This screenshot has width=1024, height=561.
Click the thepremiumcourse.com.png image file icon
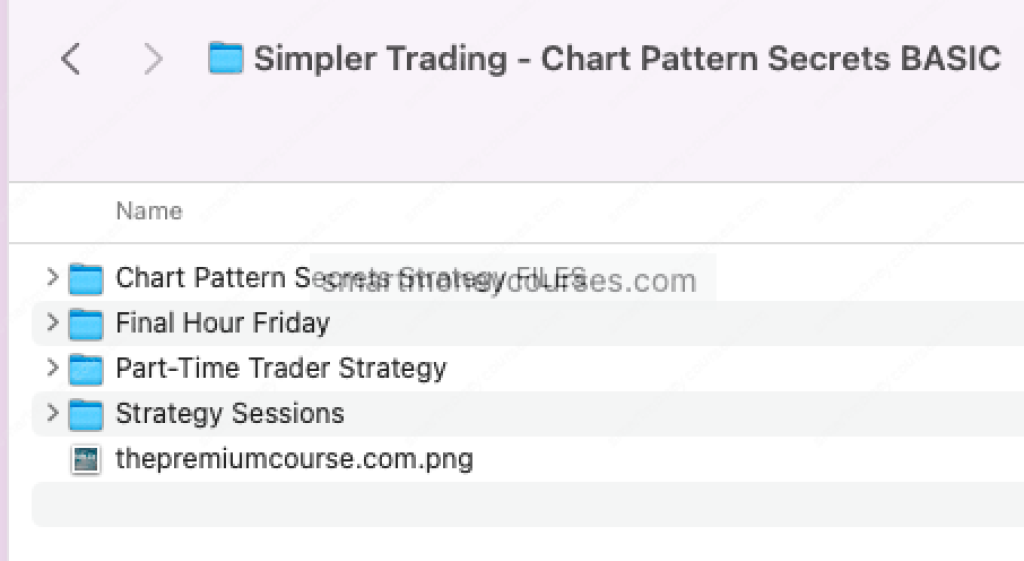coord(86,460)
